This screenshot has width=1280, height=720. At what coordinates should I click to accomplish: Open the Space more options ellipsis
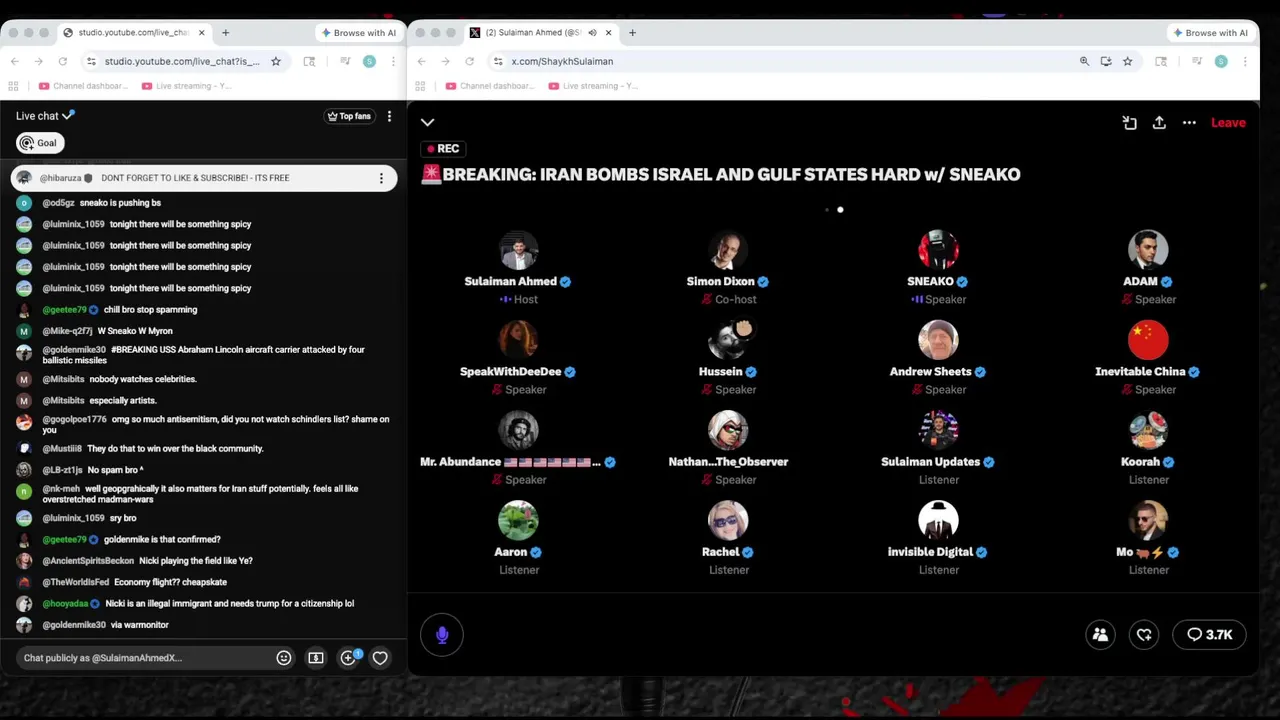pyautogui.click(x=1189, y=123)
